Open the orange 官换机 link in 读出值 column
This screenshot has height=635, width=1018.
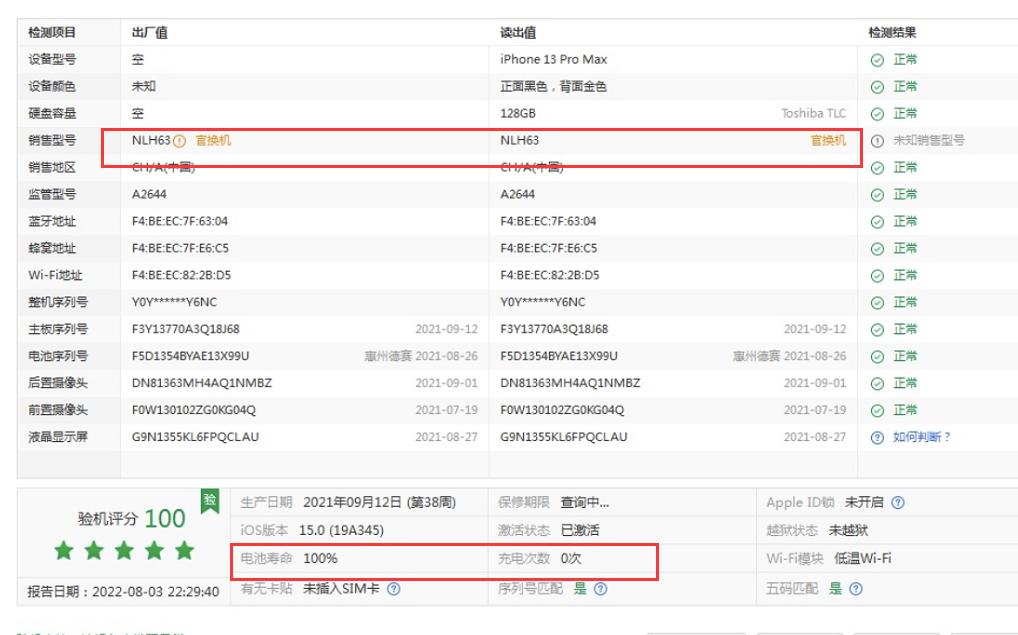pyautogui.click(x=830, y=140)
